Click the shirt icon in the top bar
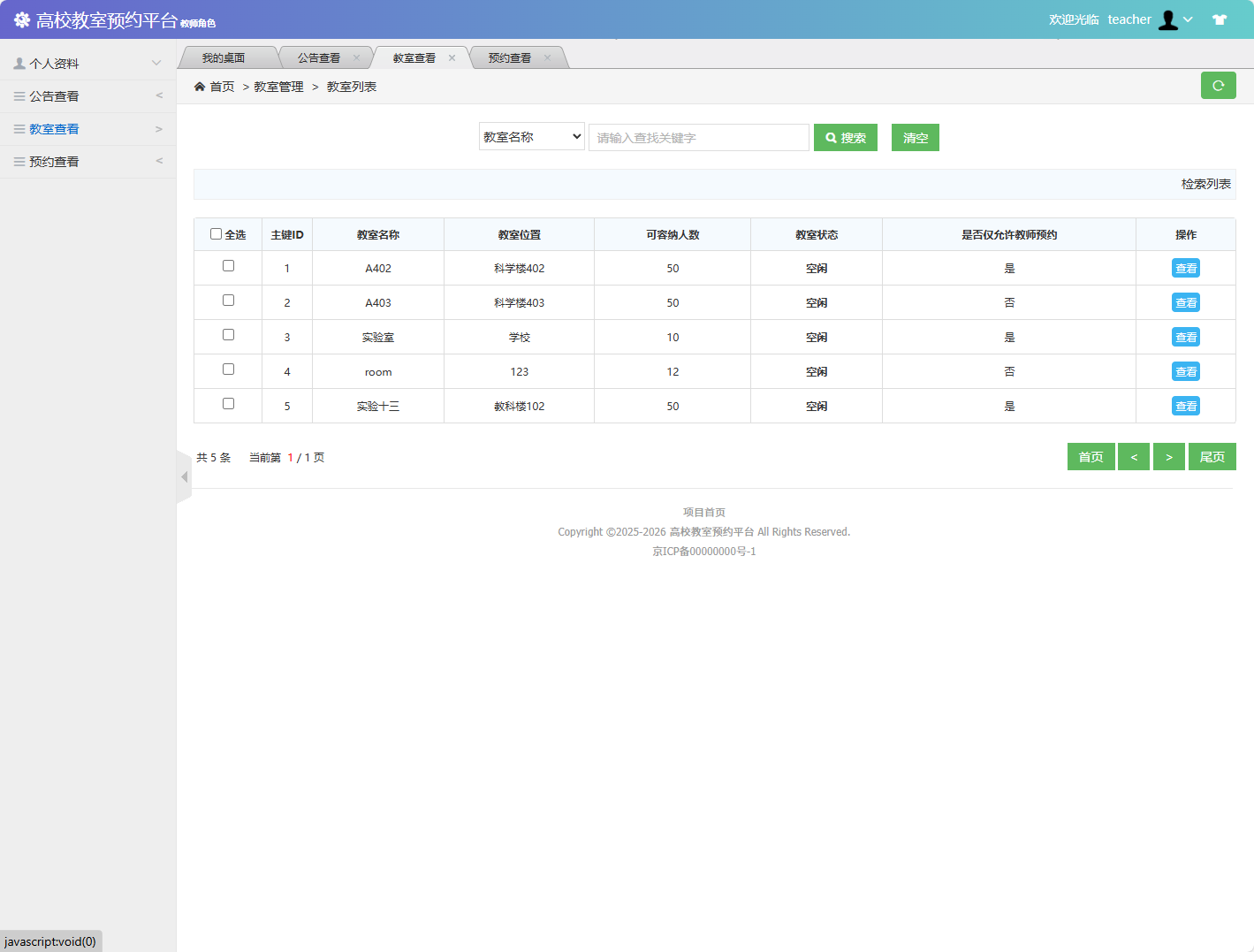 coord(1220,19)
